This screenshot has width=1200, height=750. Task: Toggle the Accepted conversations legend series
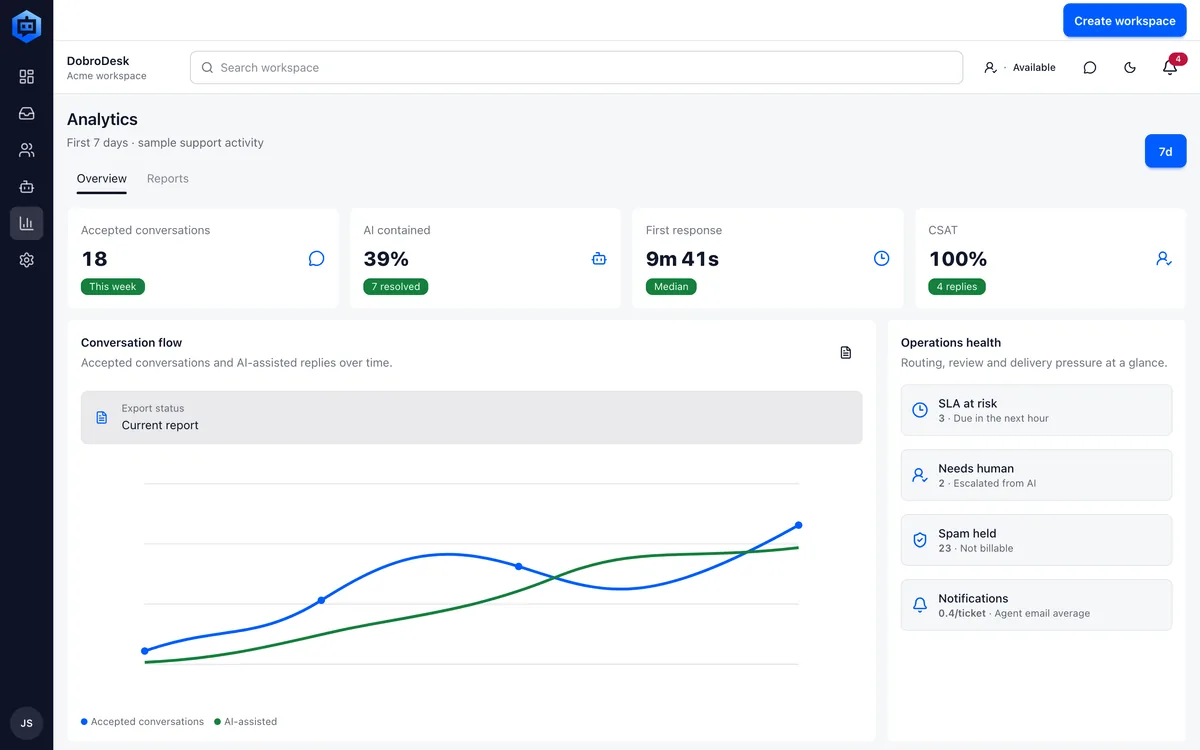(x=142, y=721)
